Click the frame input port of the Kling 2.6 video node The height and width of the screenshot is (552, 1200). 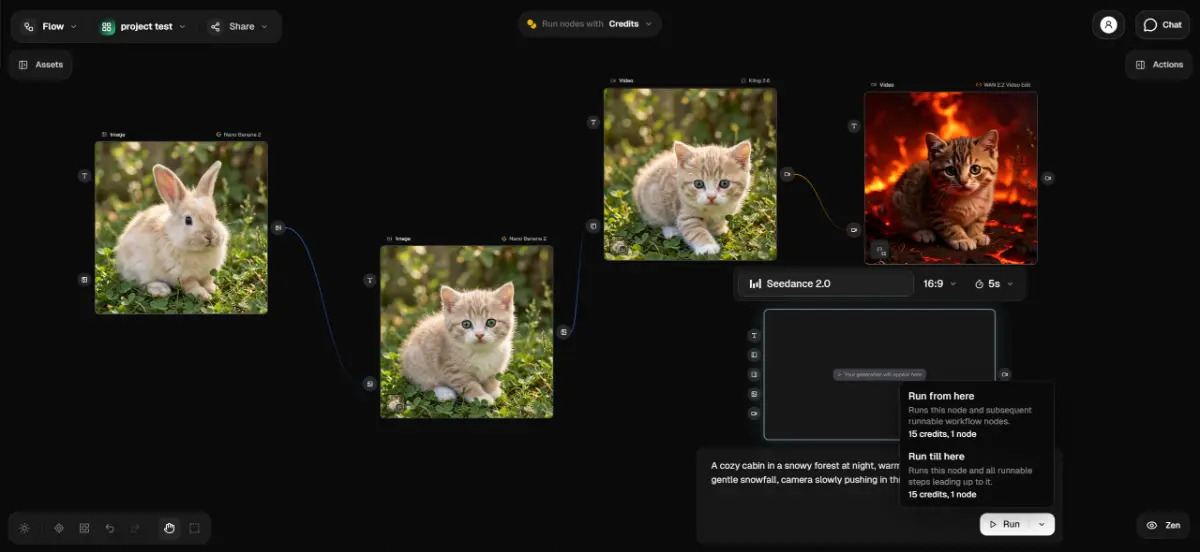593,226
